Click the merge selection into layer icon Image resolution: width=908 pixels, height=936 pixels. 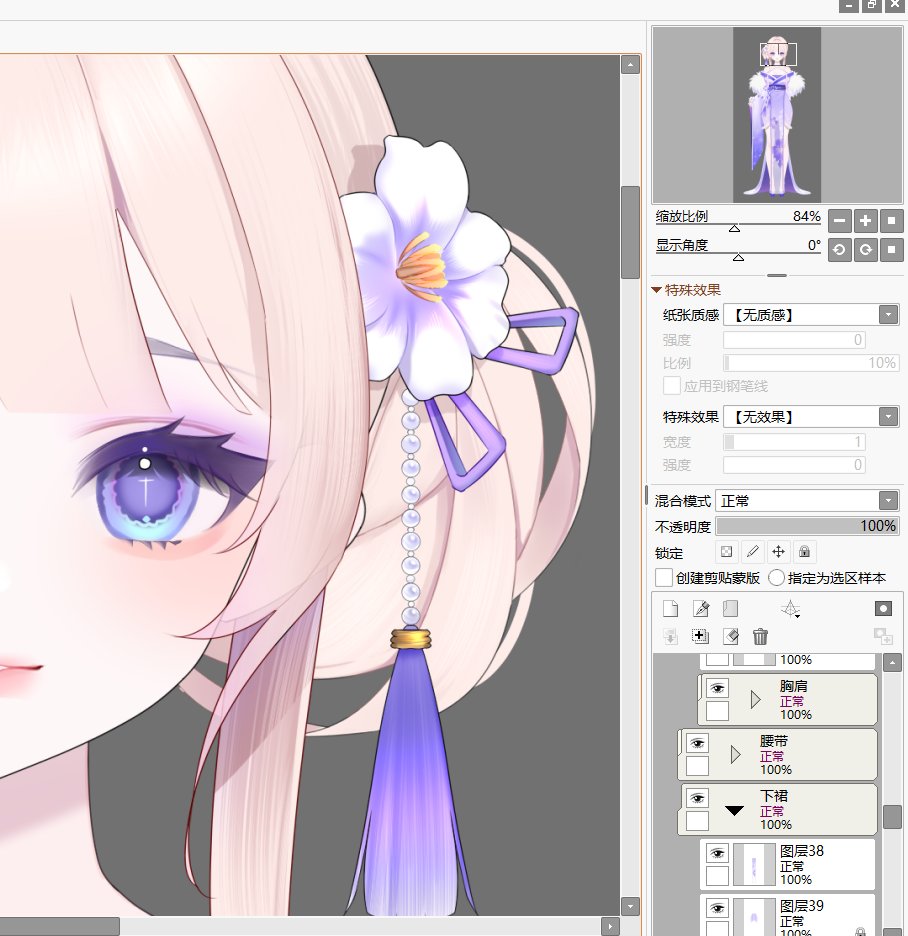tap(701, 636)
